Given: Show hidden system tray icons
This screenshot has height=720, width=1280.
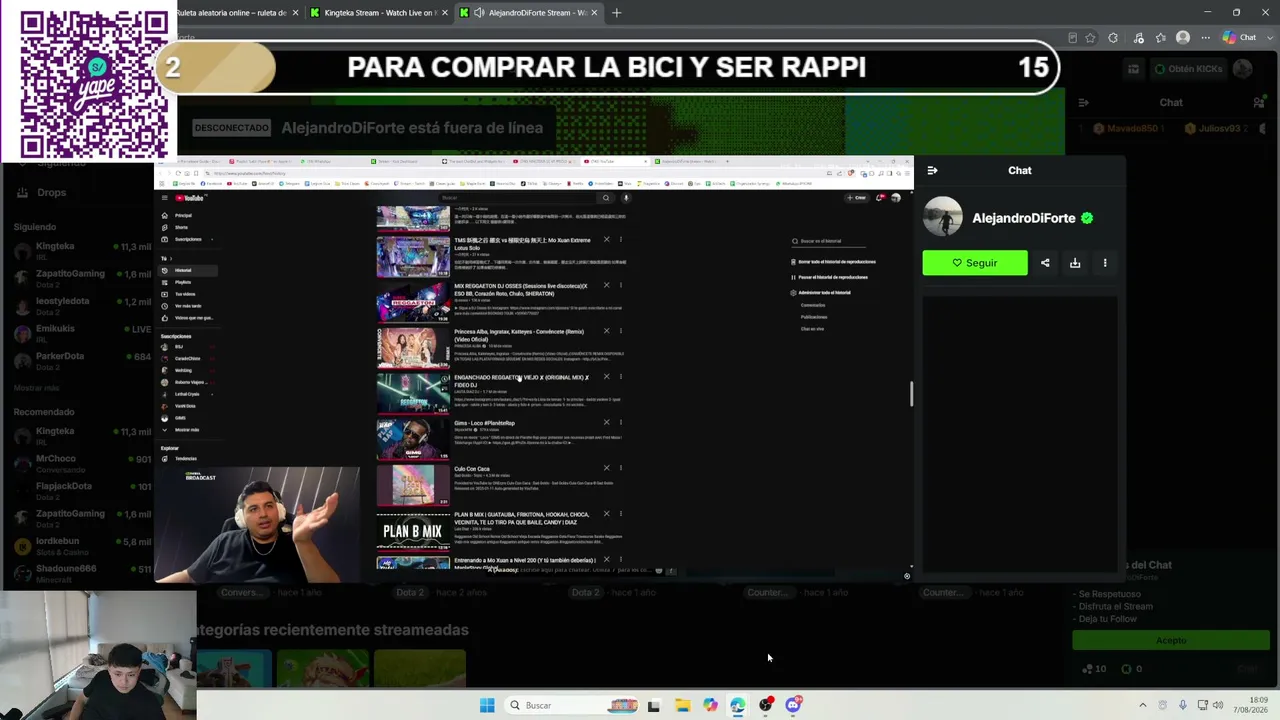Looking at the screenshot, I should tap(1143, 705).
